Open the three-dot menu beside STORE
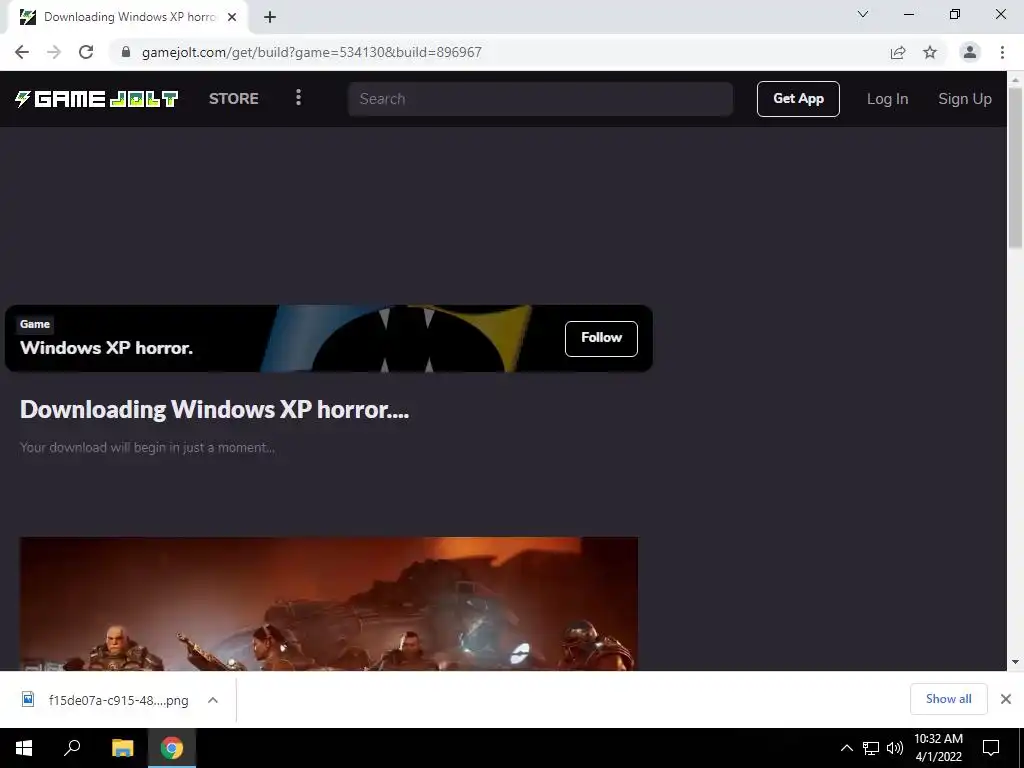The height and width of the screenshot is (768, 1024). tap(298, 98)
